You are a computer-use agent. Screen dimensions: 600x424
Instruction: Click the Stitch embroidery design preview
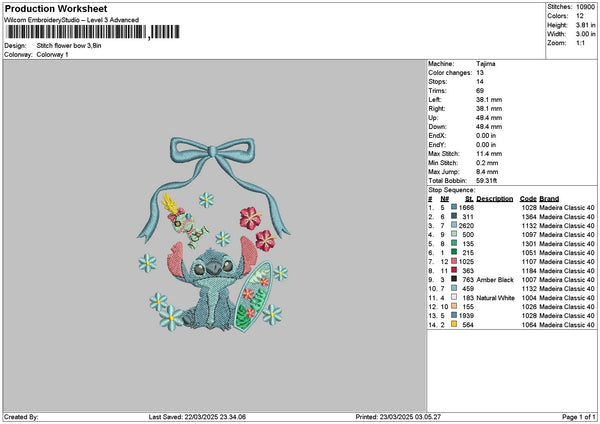pos(214,234)
